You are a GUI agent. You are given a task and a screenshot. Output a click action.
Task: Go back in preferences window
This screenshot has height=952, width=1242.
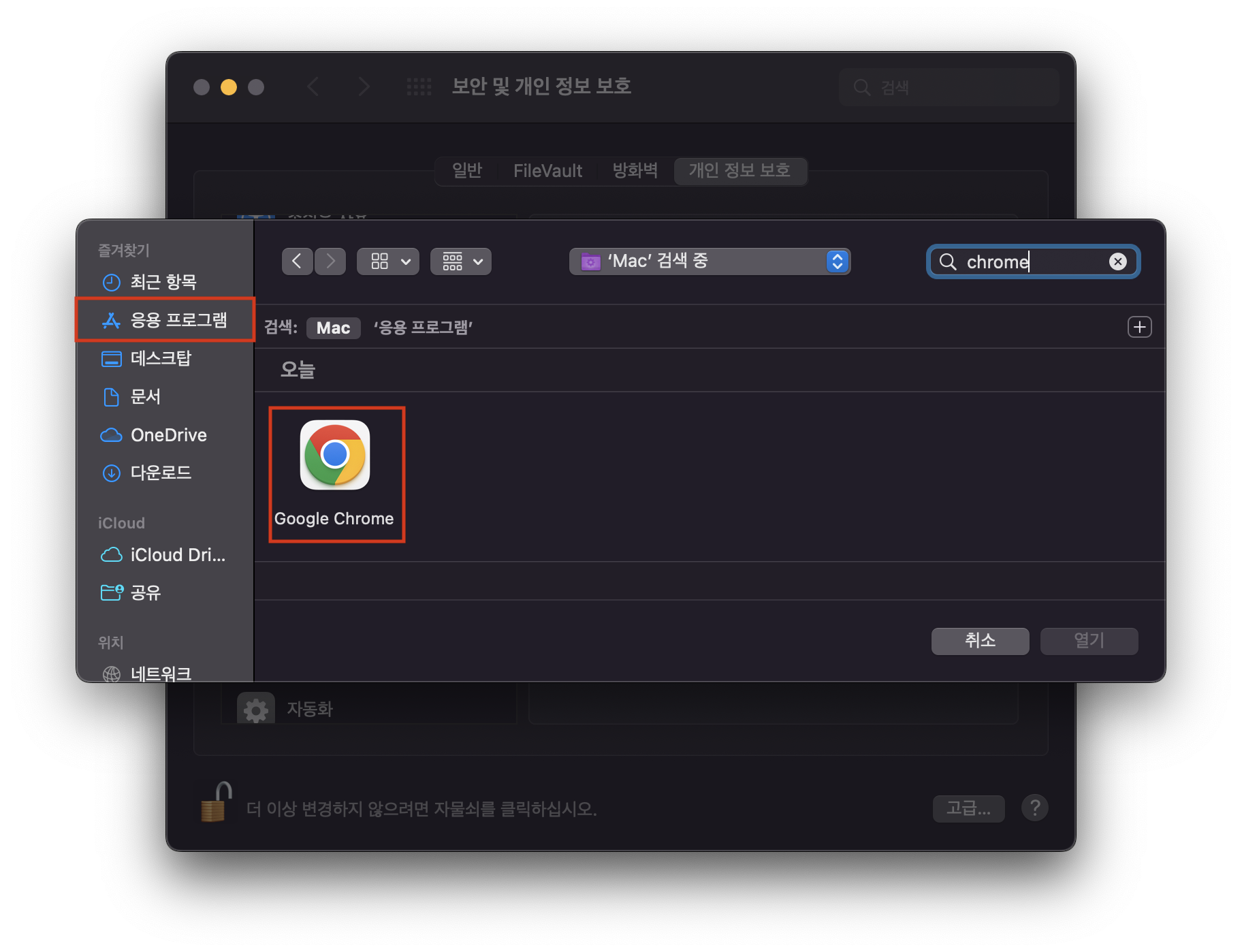pyautogui.click(x=313, y=86)
